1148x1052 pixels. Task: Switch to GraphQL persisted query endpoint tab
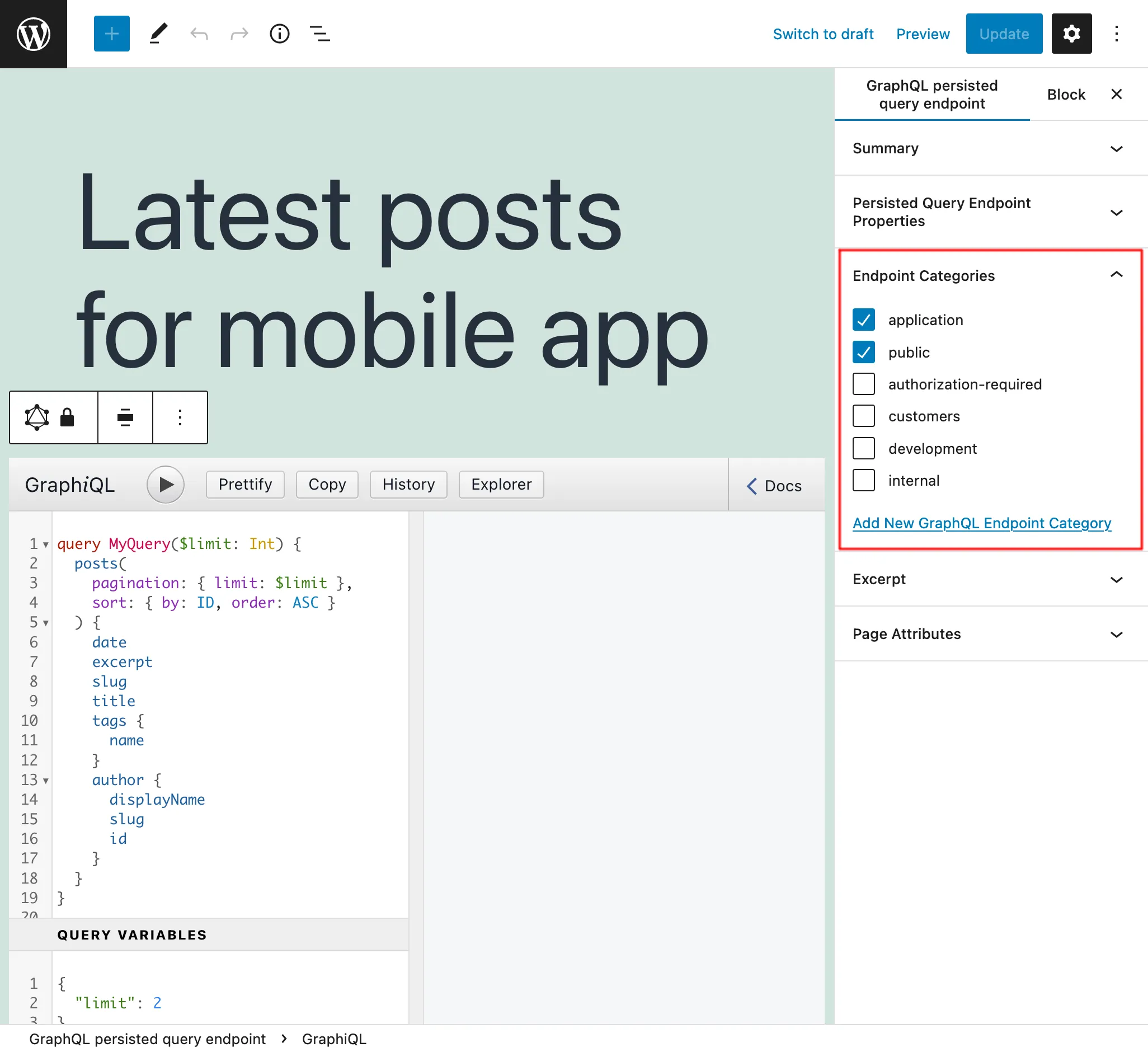(x=931, y=94)
